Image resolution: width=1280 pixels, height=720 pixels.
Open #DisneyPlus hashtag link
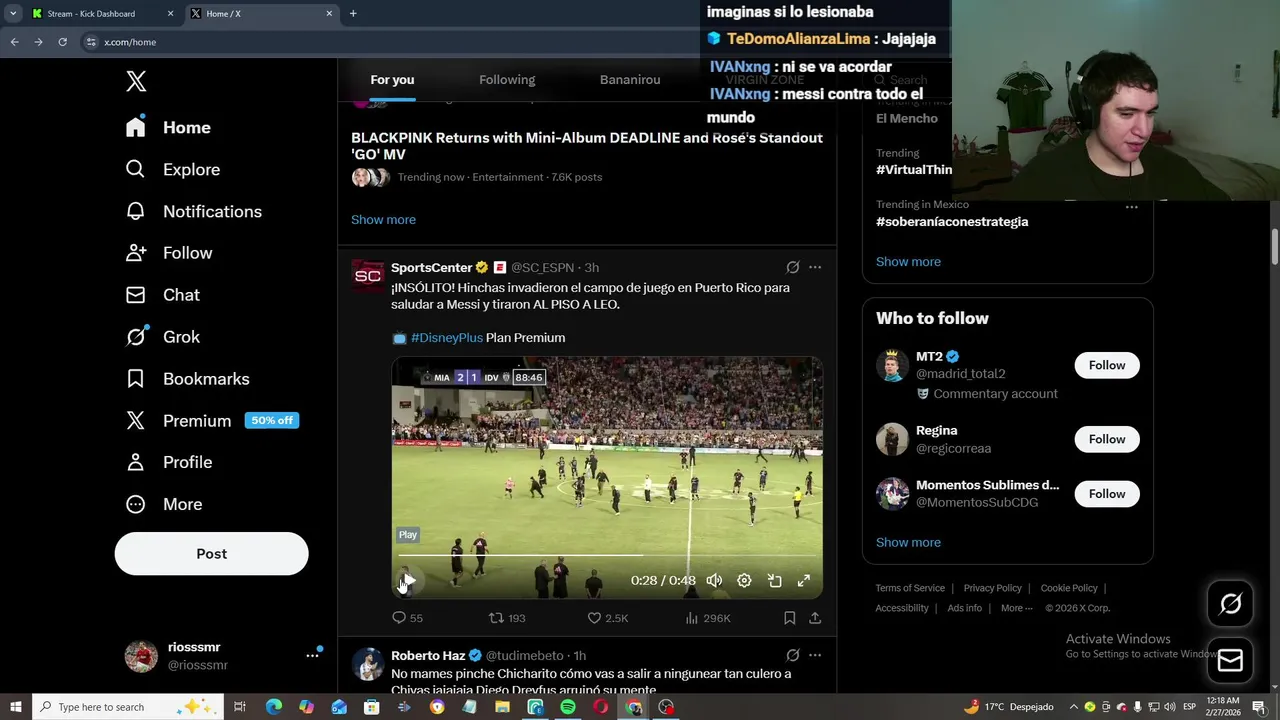coord(447,338)
